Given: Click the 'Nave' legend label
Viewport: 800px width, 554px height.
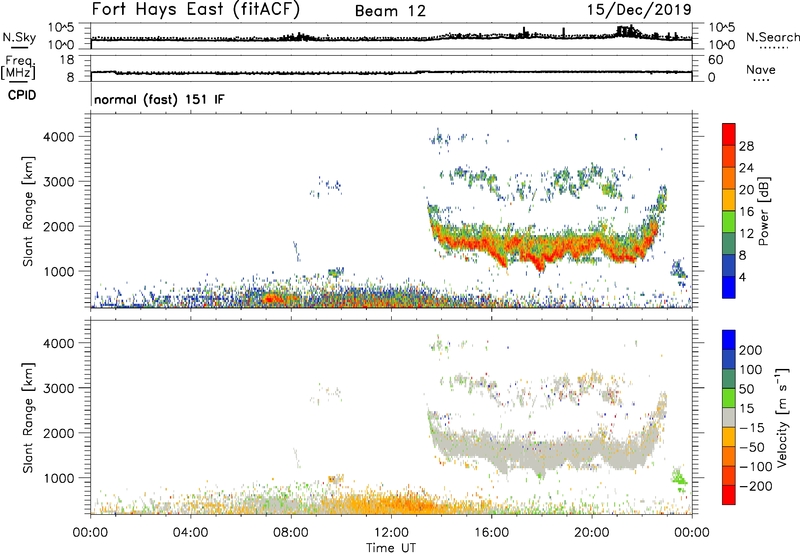Looking at the screenshot, I should (760, 69).
